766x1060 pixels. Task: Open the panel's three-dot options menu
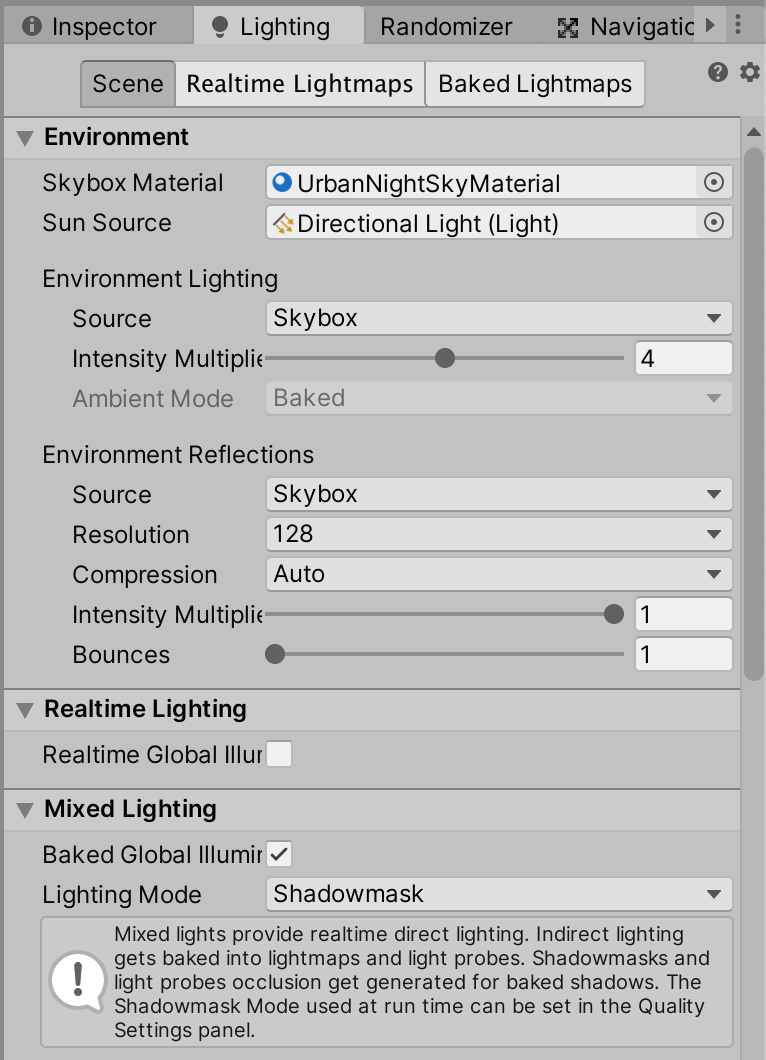click(x=739, y=25)
